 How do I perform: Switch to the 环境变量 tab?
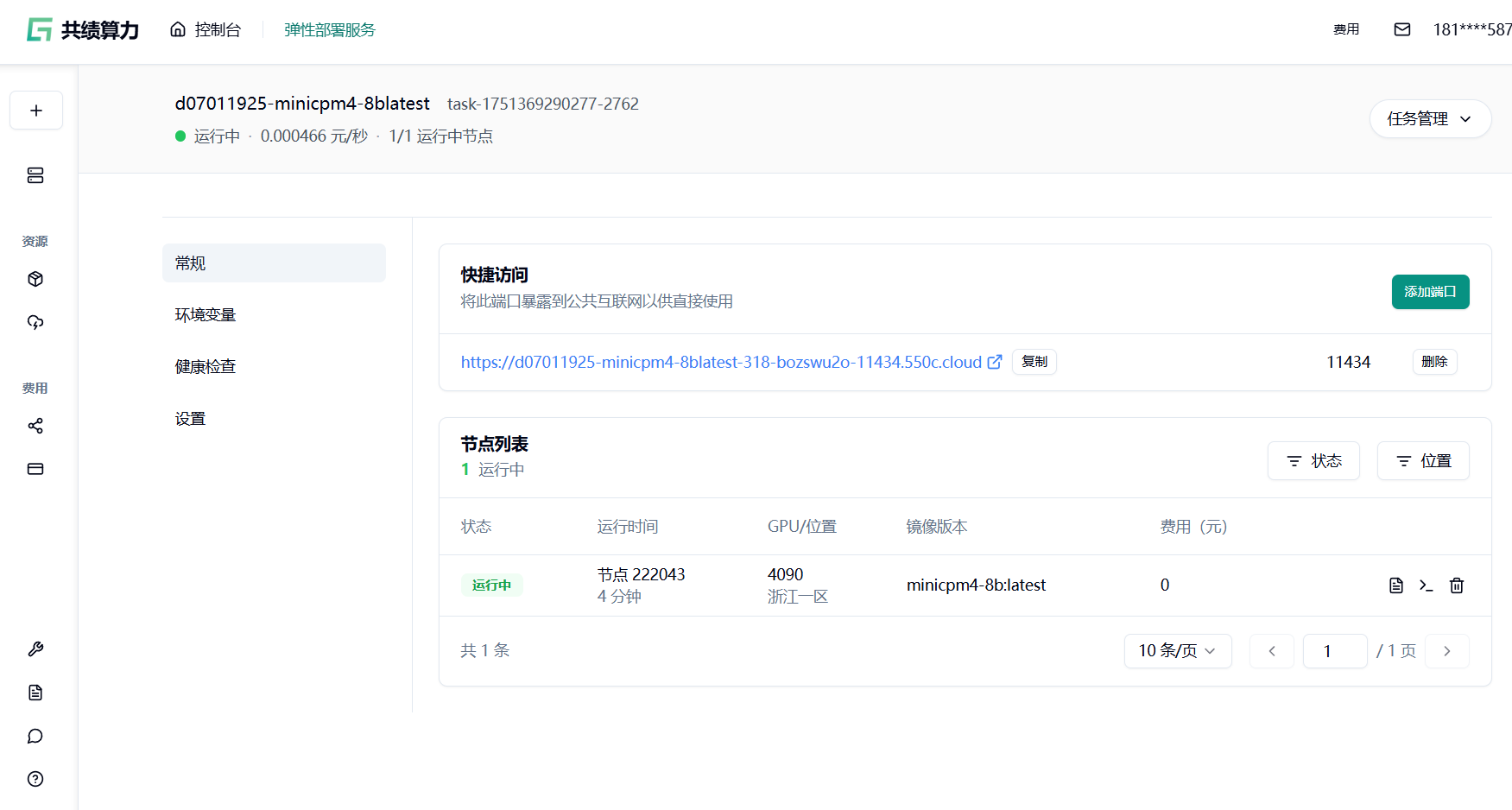(206, 315)
